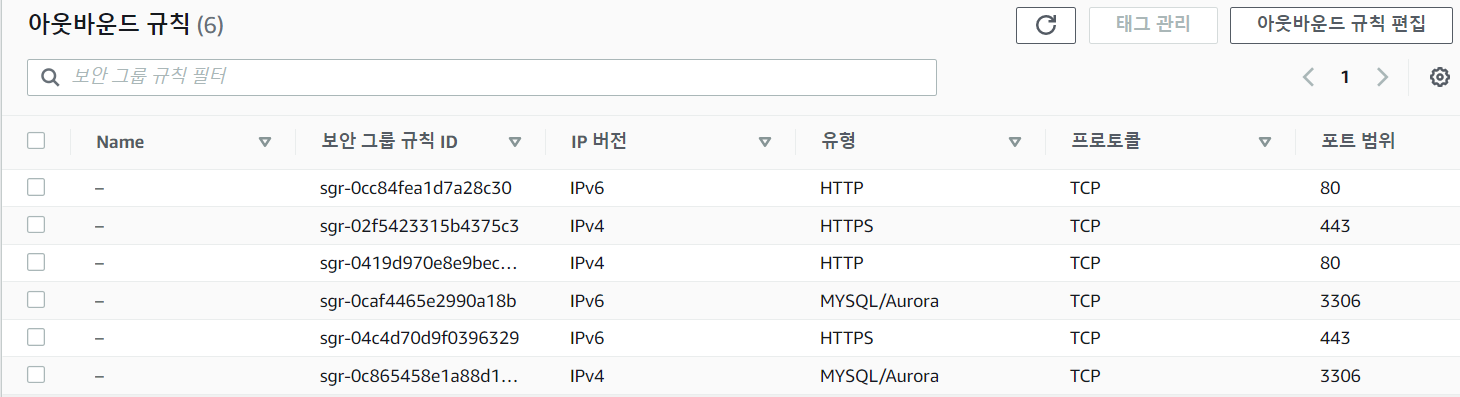Select page number 1
The image size is (1460, 397).
(x=1345, y=77)
